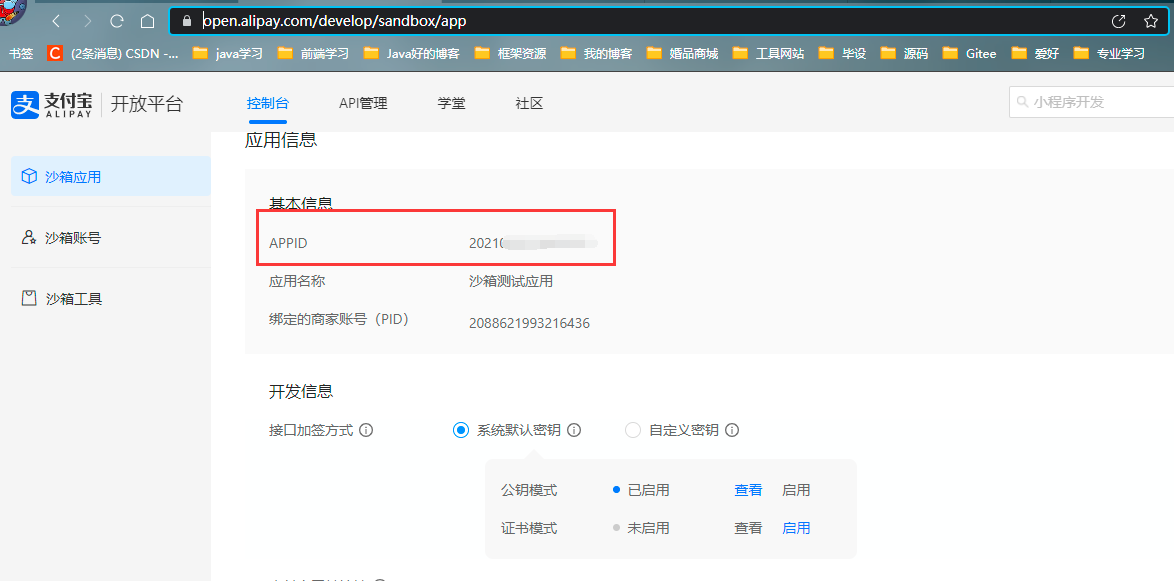Click the browser forward arrow

click(x=87, y=21)
